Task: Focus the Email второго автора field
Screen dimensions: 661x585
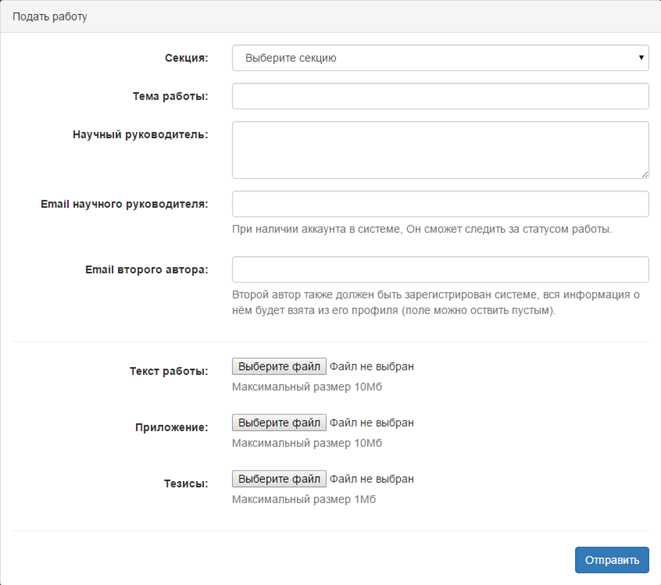Action: [440, 269]
